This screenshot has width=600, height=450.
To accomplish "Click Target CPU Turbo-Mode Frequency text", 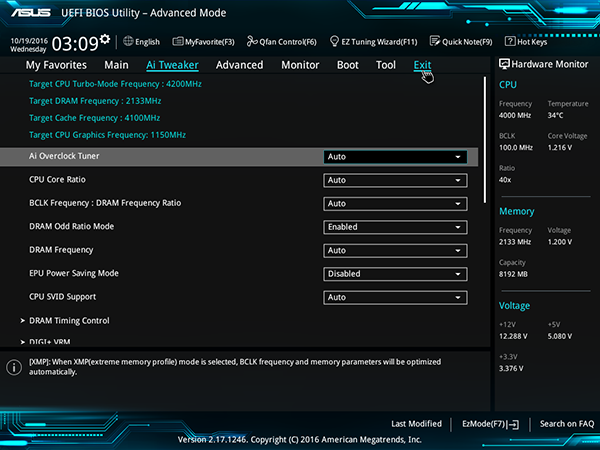I will (115, 84).
